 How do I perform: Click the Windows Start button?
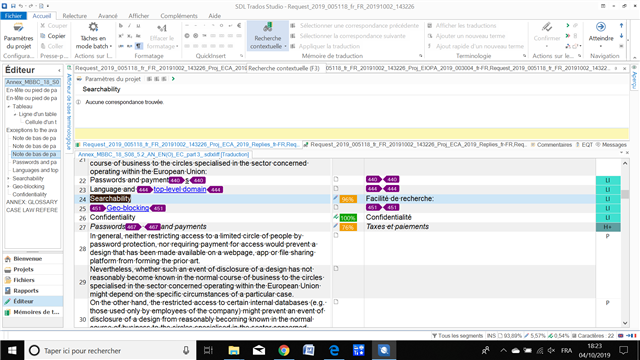(x=12, y=350)
